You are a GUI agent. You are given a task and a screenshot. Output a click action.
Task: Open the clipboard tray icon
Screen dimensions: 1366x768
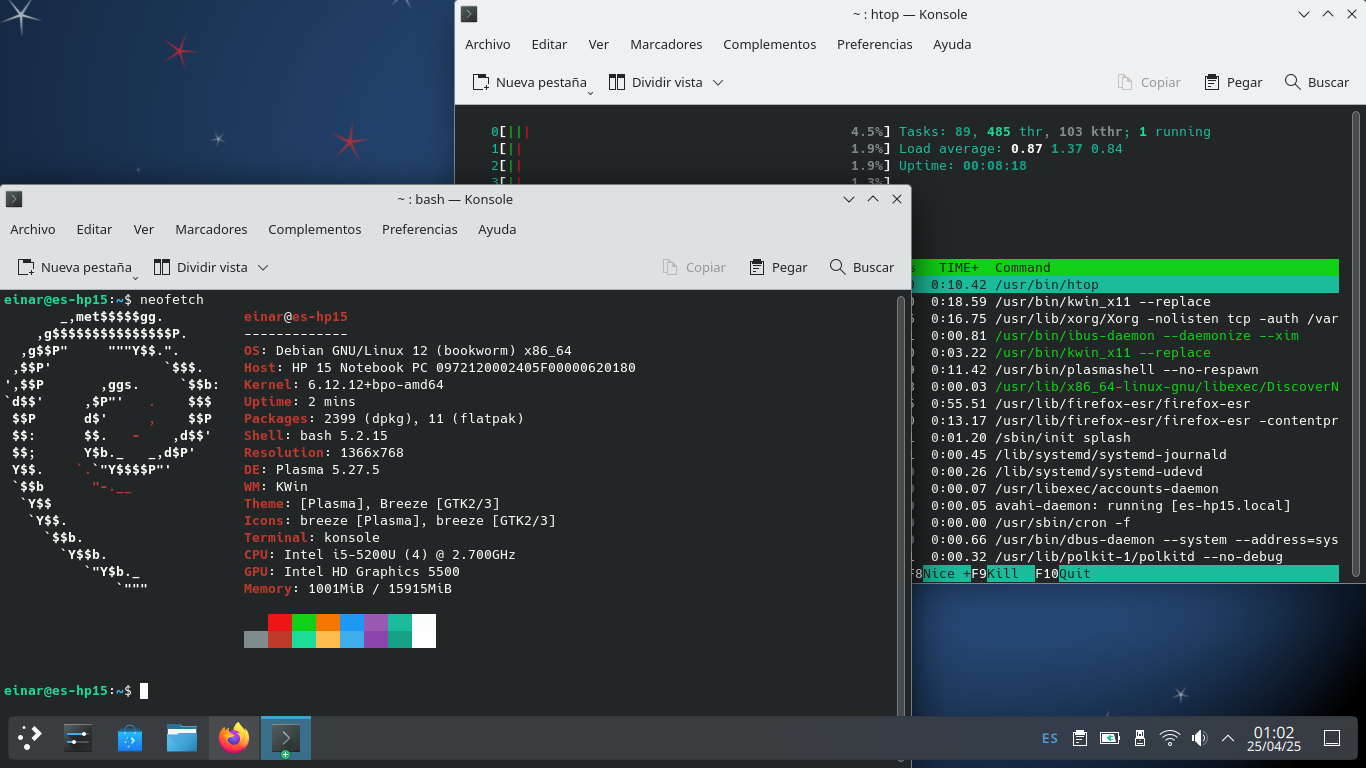(1080, 739)
